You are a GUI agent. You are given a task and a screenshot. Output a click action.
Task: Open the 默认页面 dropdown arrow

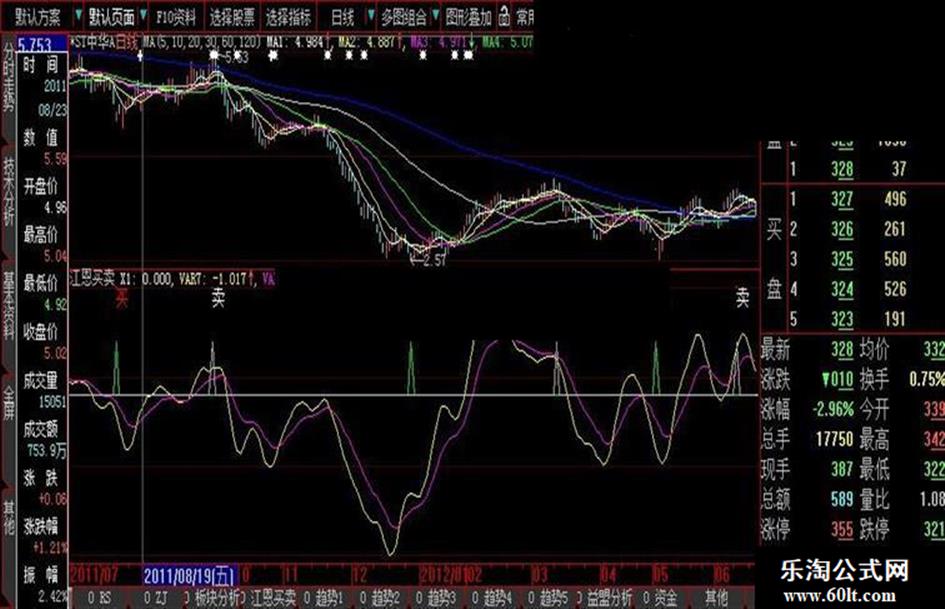pyautogui.click(x=143, y=14)
